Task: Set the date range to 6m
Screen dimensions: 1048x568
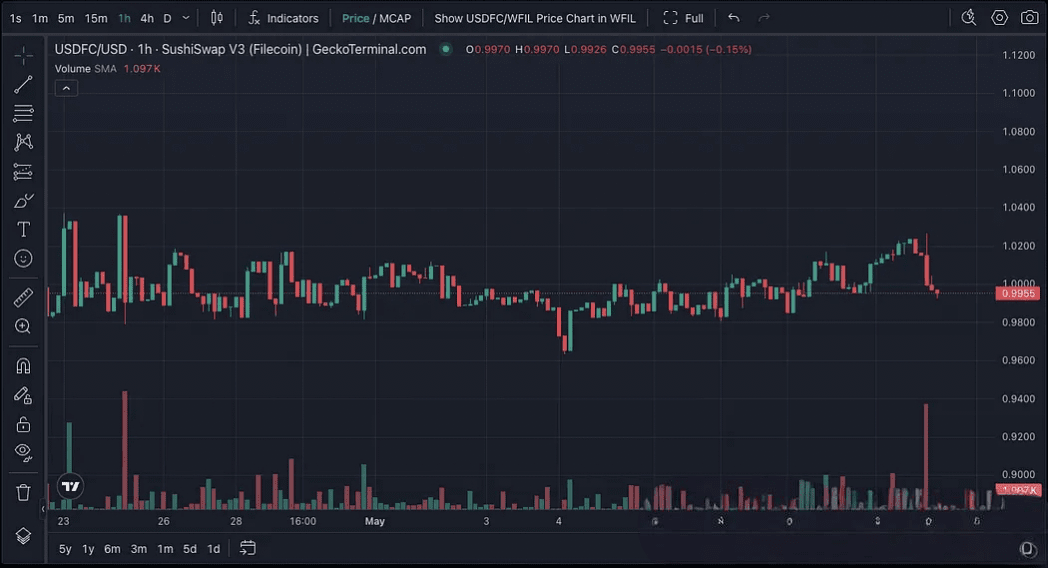Action: [x=112, y=549]
